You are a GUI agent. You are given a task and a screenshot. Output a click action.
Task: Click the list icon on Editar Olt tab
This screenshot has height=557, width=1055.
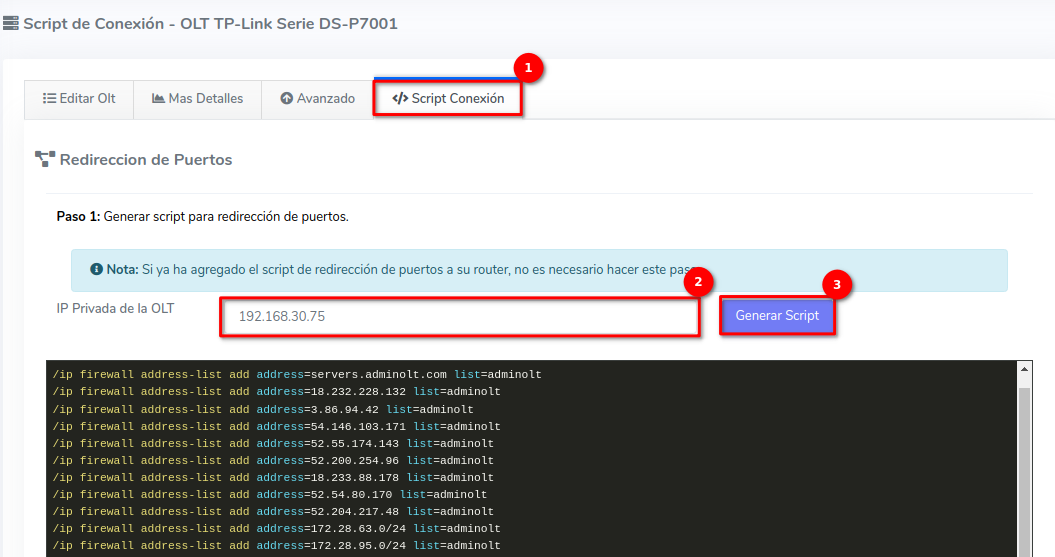click(49, 99)
